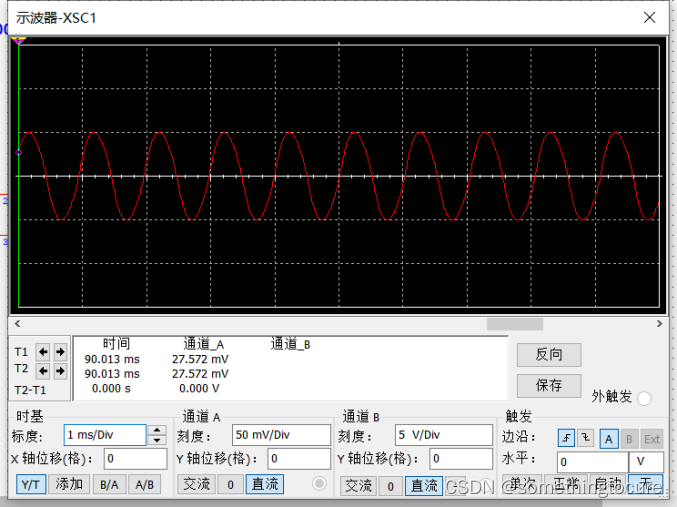Click the trigger 水平 level field

592,462
